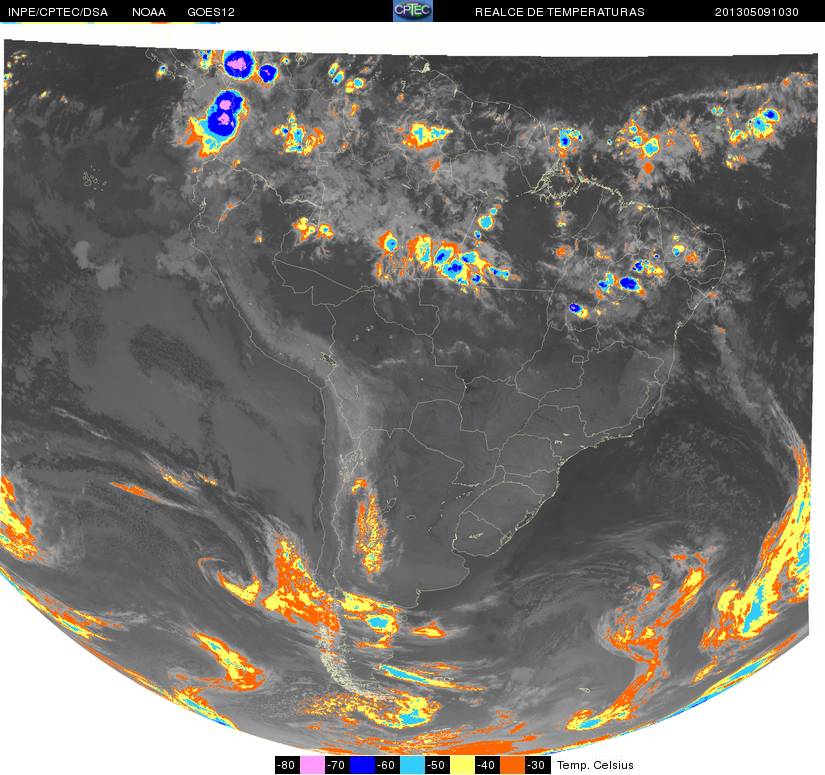825x775 pixels.
Task: Click the NOAA label in header
Action: (149, 12)
